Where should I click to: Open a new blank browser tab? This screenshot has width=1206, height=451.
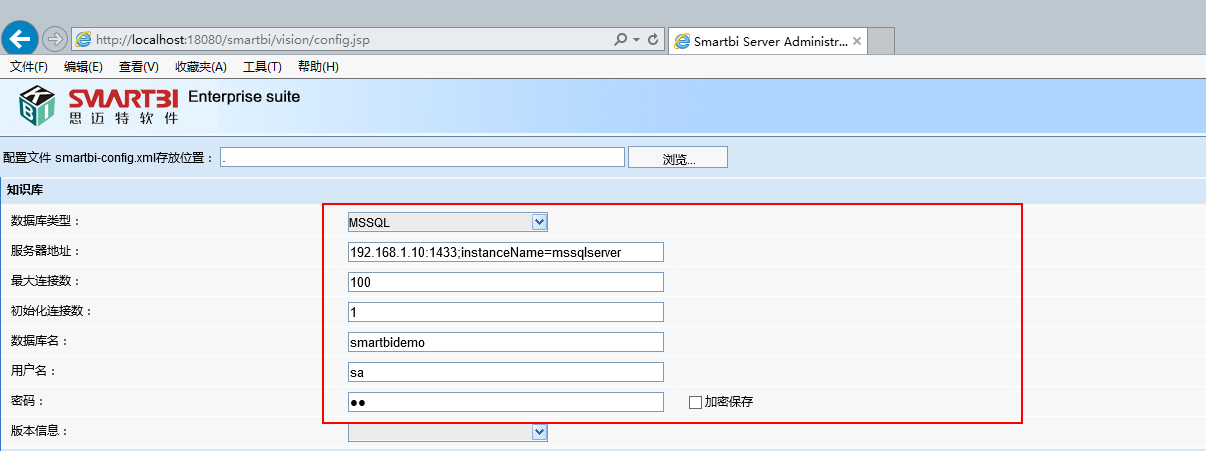click(882, 41)
